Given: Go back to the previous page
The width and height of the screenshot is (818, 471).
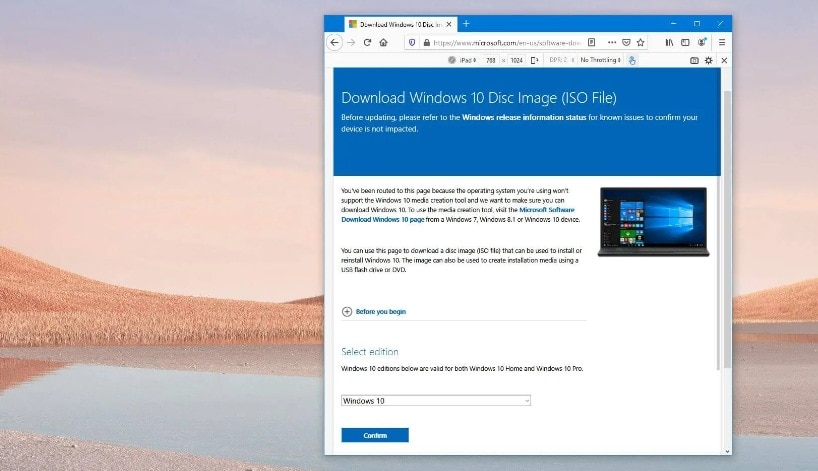Looking at the screenshot, I should (x=334, y=43).
